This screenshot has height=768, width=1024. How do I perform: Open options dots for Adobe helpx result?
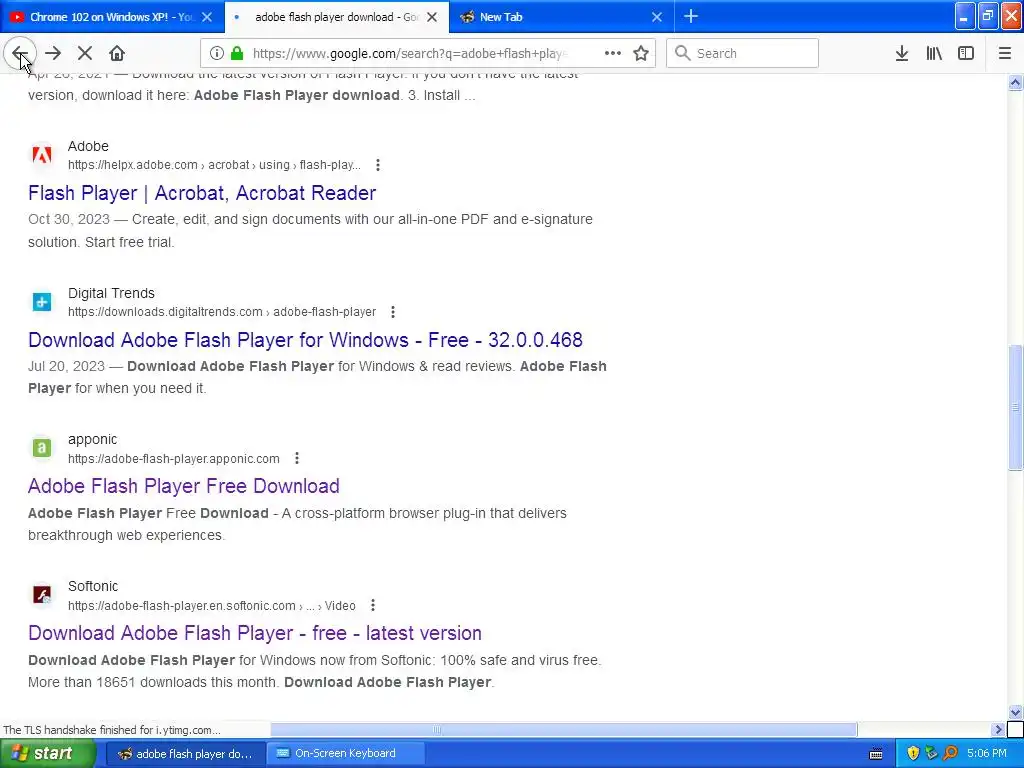click(x=377, y=165)
